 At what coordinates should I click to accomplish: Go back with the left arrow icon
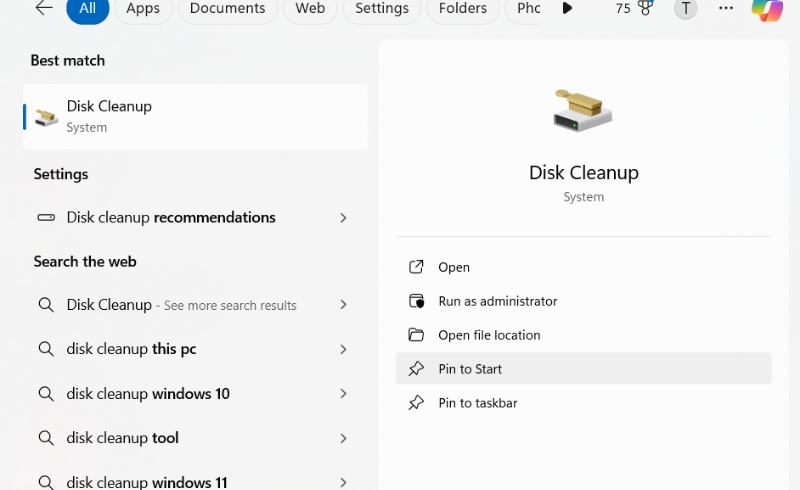pos(44,8)
